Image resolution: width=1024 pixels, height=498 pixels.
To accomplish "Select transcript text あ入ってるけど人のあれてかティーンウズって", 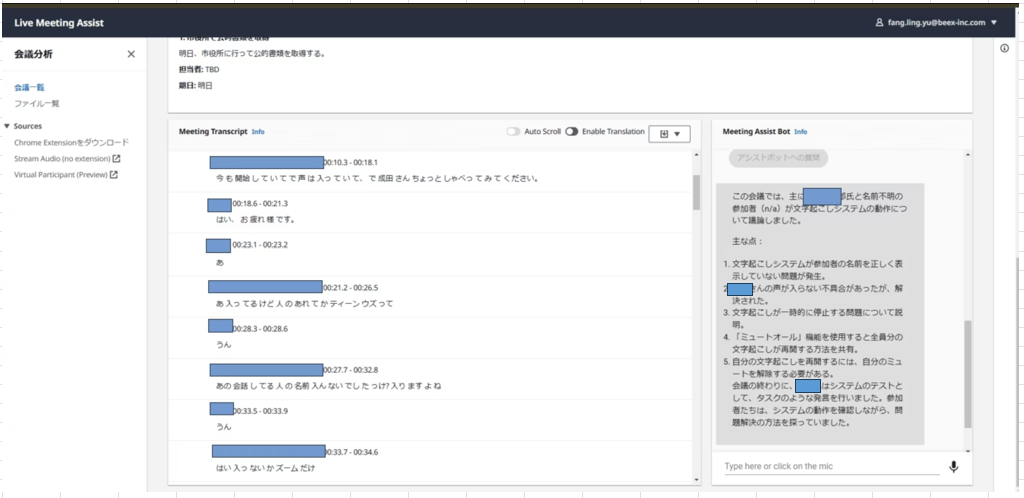I will point(304,304).
